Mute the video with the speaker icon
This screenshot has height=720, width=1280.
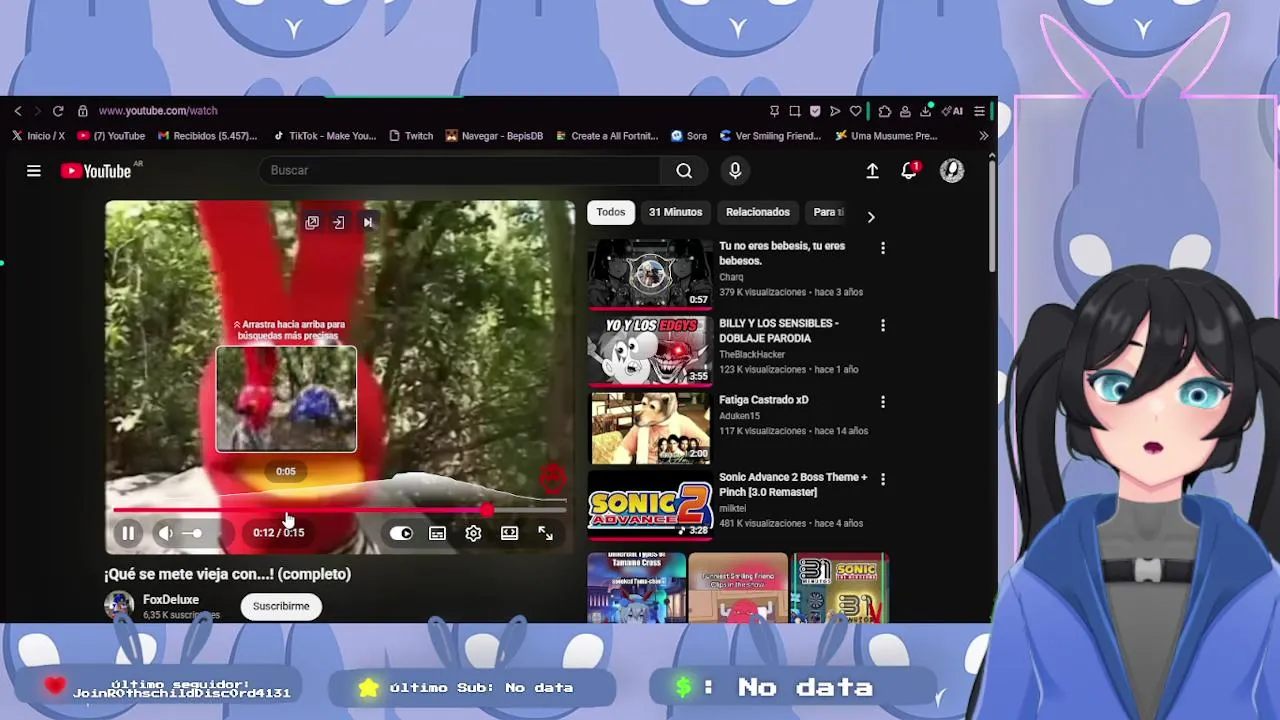coord(165,534)
